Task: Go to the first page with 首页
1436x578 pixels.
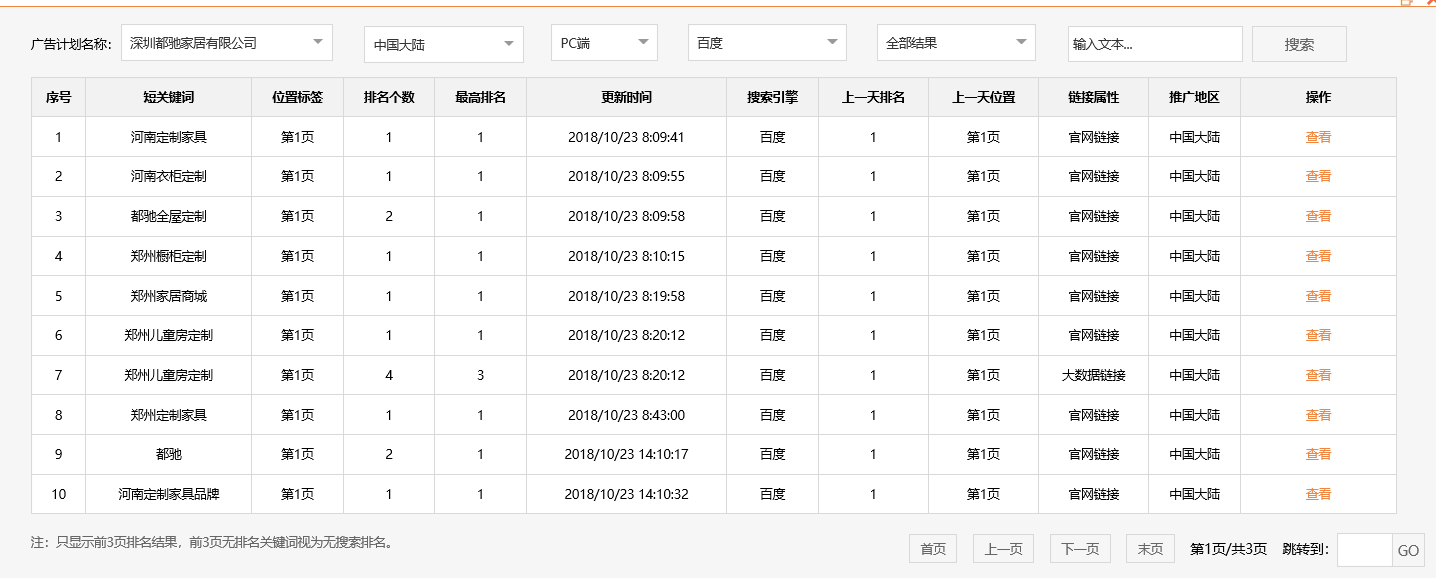Action: point(931,548)
